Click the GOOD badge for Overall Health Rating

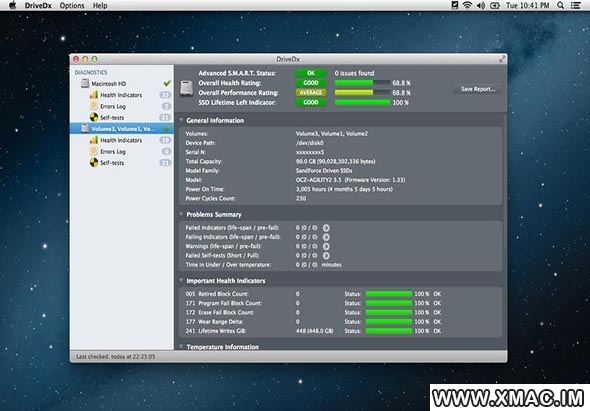point(311,83)
